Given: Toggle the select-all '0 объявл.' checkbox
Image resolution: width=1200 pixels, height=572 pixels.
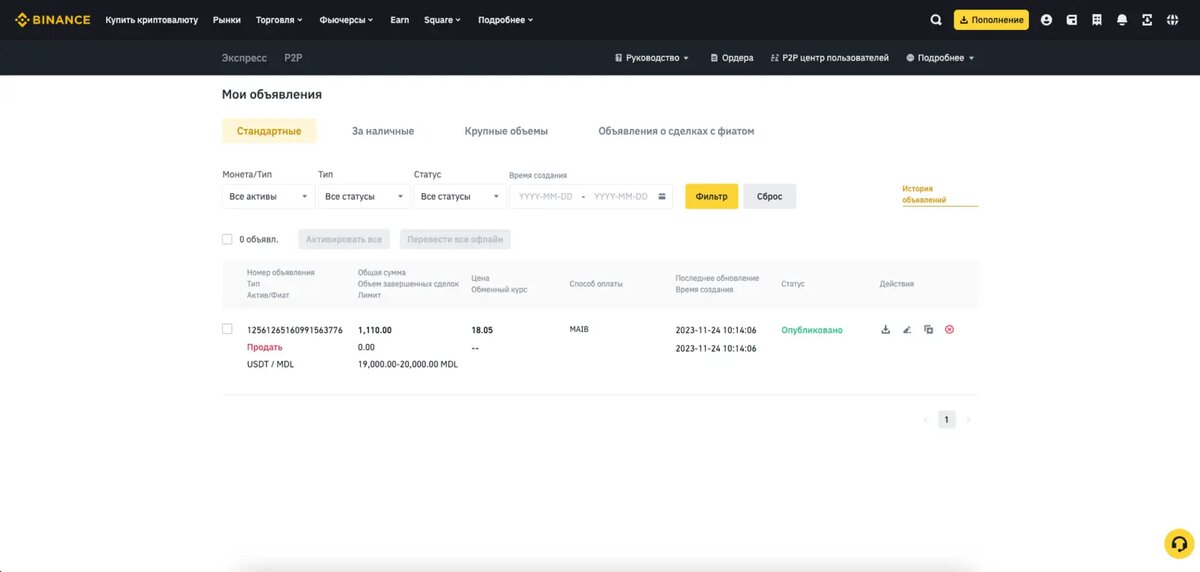Looking at the screenshot, I should pyautogui.click(x=227, y=239).
